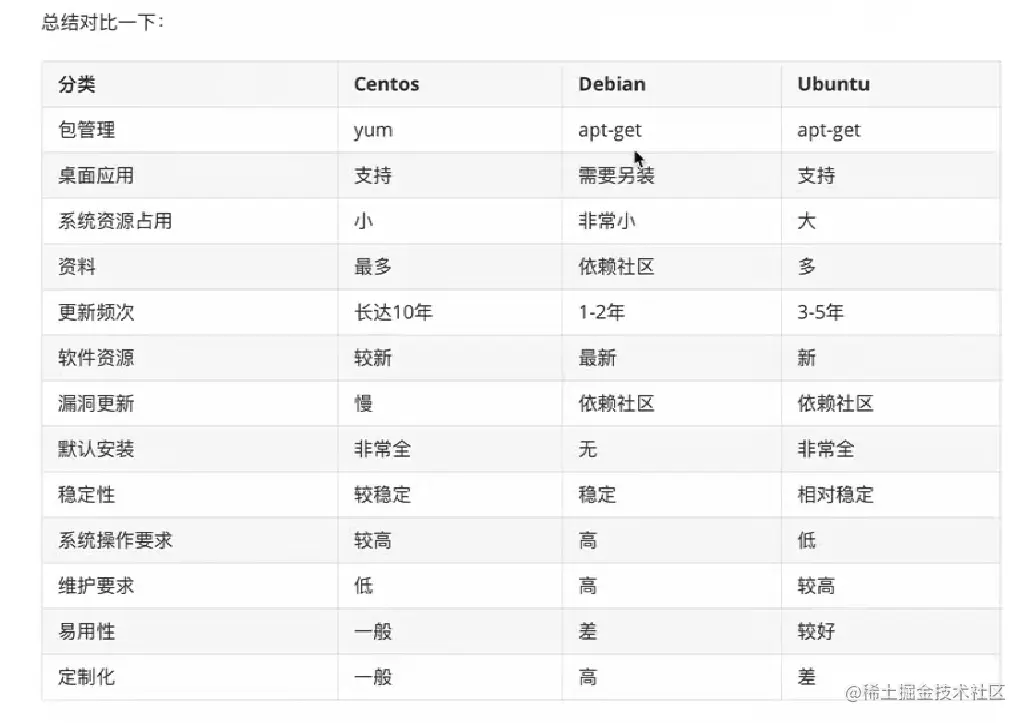
Task: Click the yum cell under Centos
Action: pyautogui.click(x=373, y=130)
